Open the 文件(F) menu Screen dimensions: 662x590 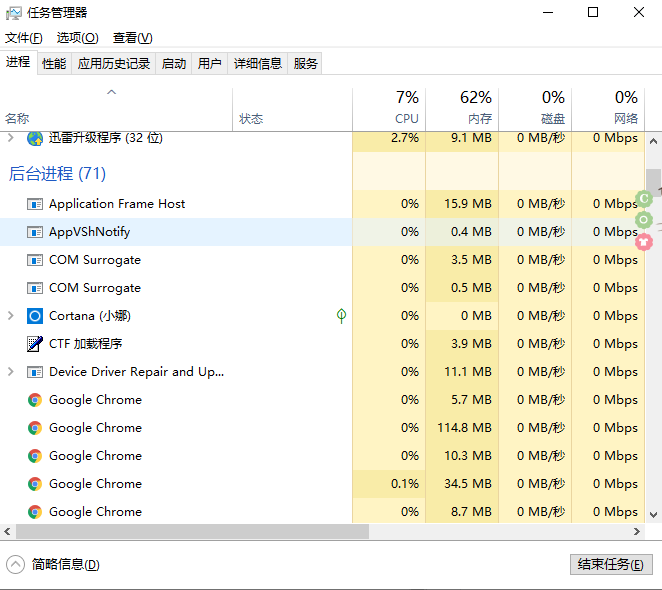[x=24, y=38]
